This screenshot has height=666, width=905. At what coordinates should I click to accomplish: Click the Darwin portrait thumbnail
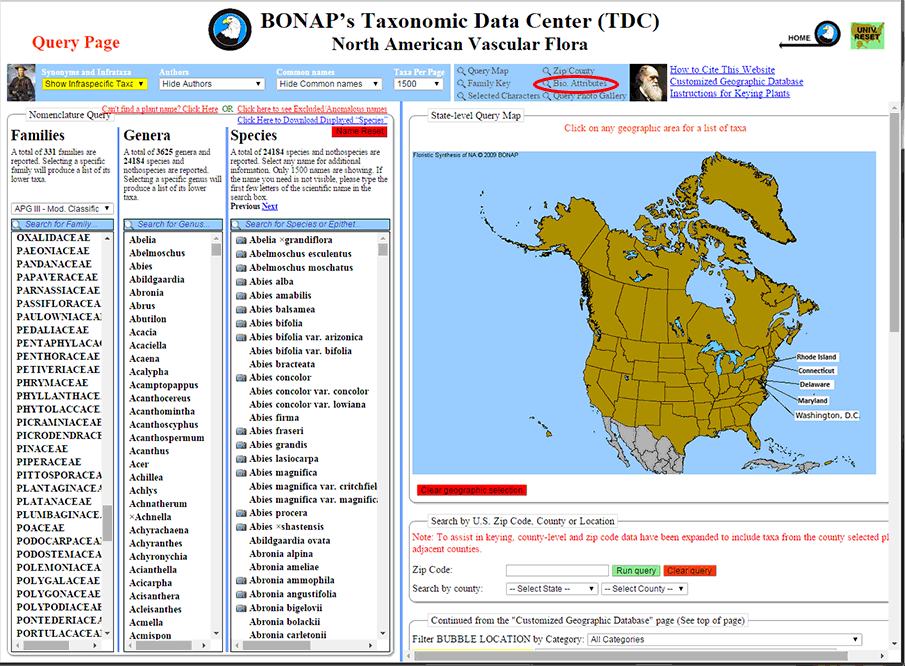click(x=648, y=83)
